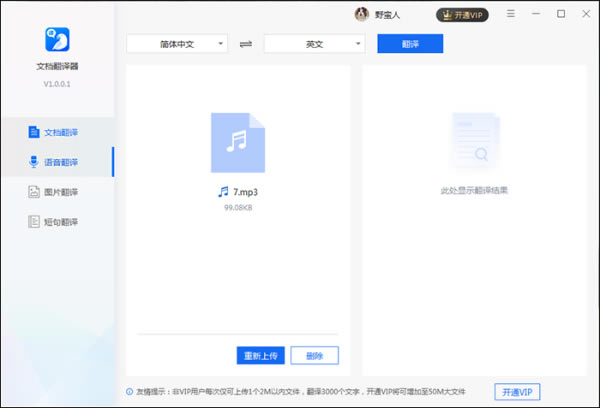Open the 英文 target language dropdown
This screenshot has height=408, width=600.
tap(314, 44)
